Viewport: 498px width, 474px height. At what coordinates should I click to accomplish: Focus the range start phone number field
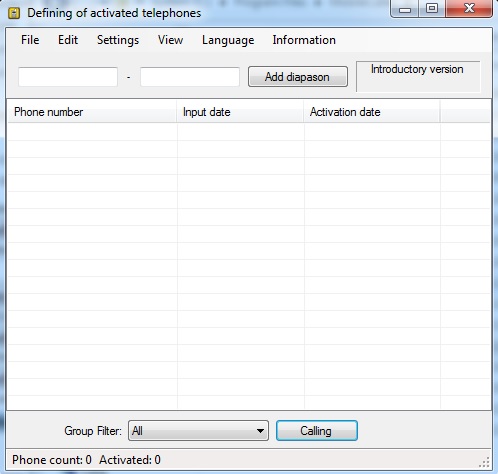coord(68,77)
